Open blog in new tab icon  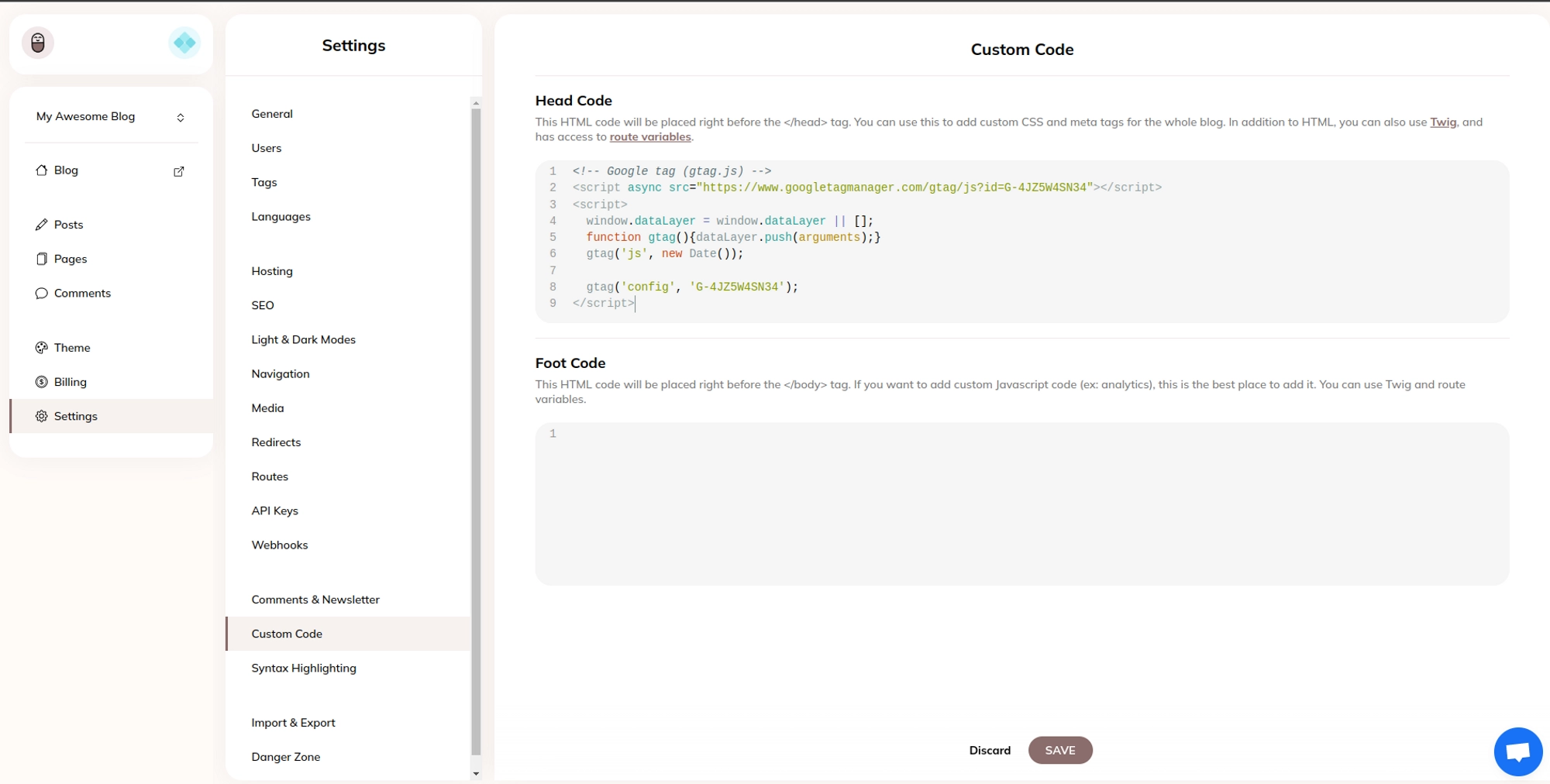tap(179, 171)
